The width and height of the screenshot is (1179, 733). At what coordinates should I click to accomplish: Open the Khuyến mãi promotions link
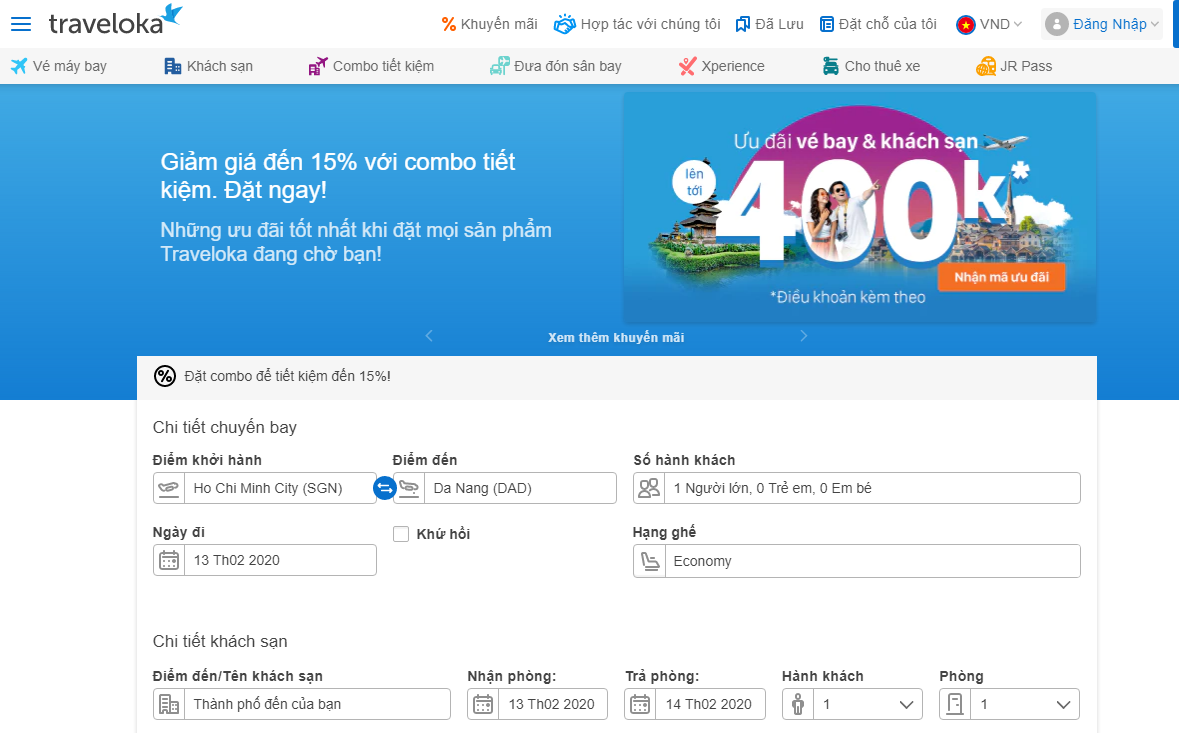point(489,24)
